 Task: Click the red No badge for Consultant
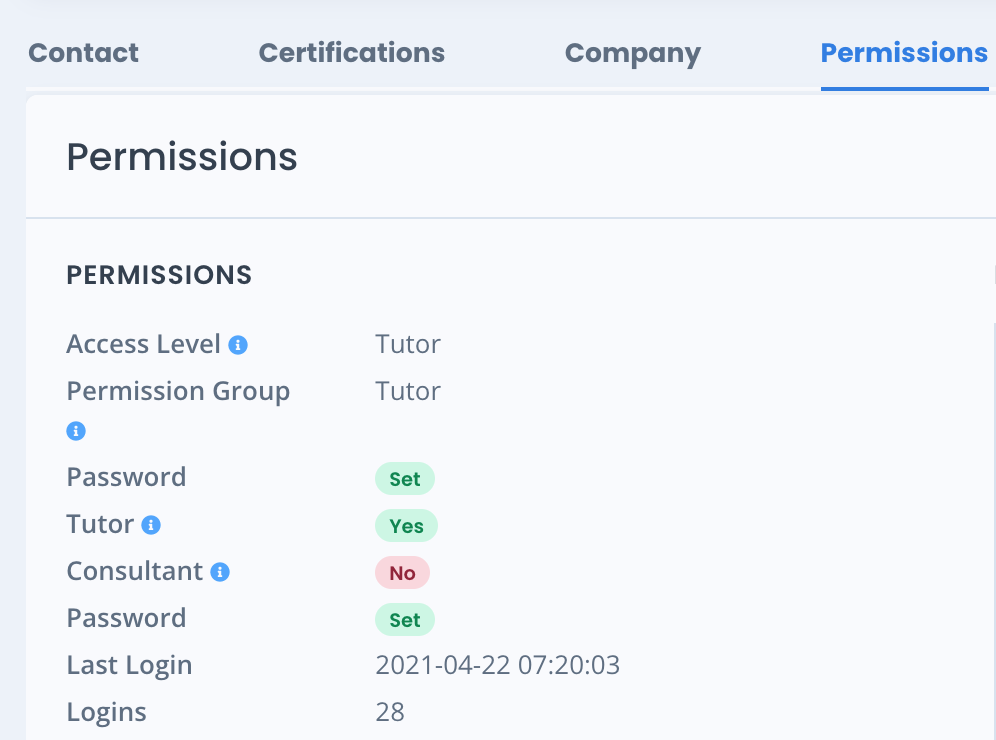tap(402, 573)
